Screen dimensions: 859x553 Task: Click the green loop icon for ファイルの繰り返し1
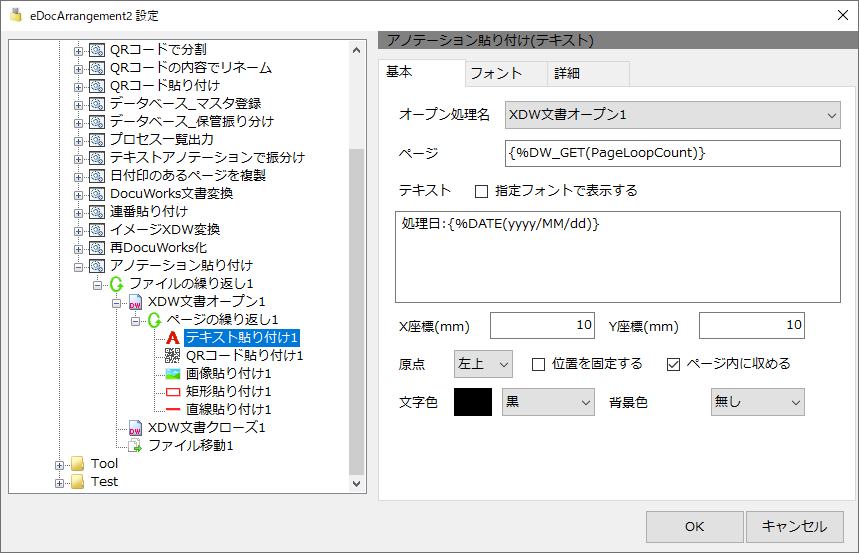point(116,284)
